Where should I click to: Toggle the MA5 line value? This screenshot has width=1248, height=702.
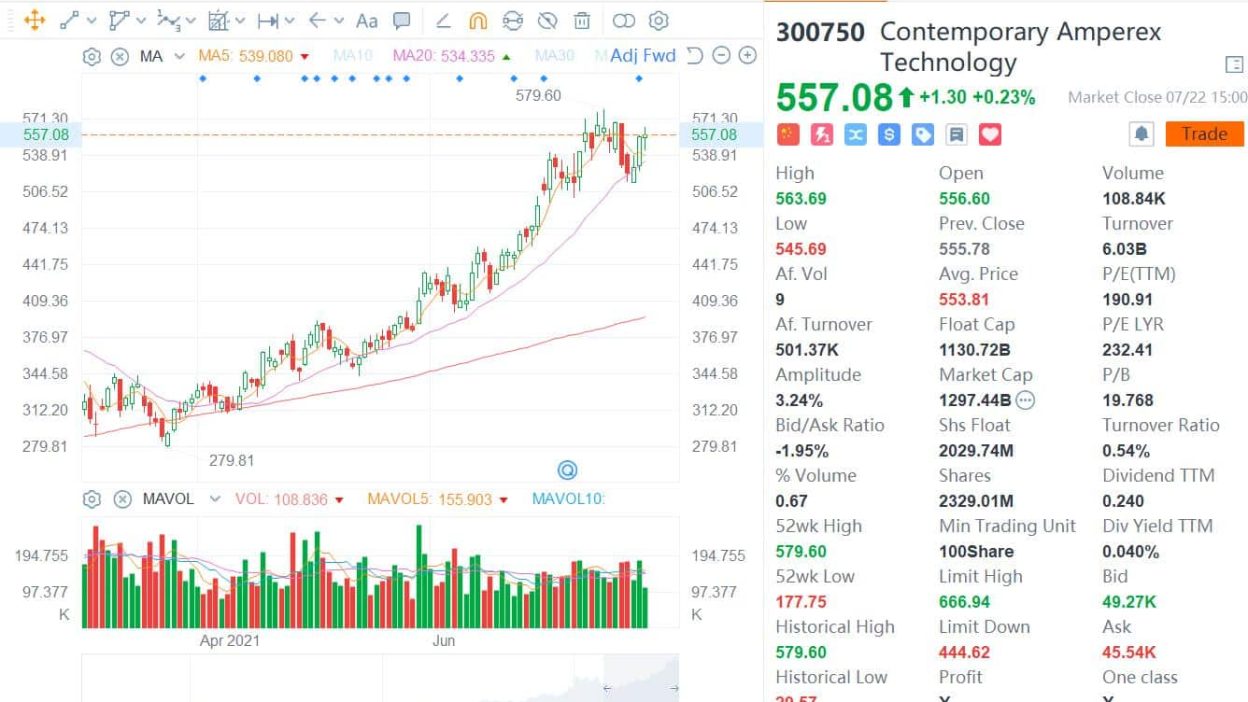(254, 56)
